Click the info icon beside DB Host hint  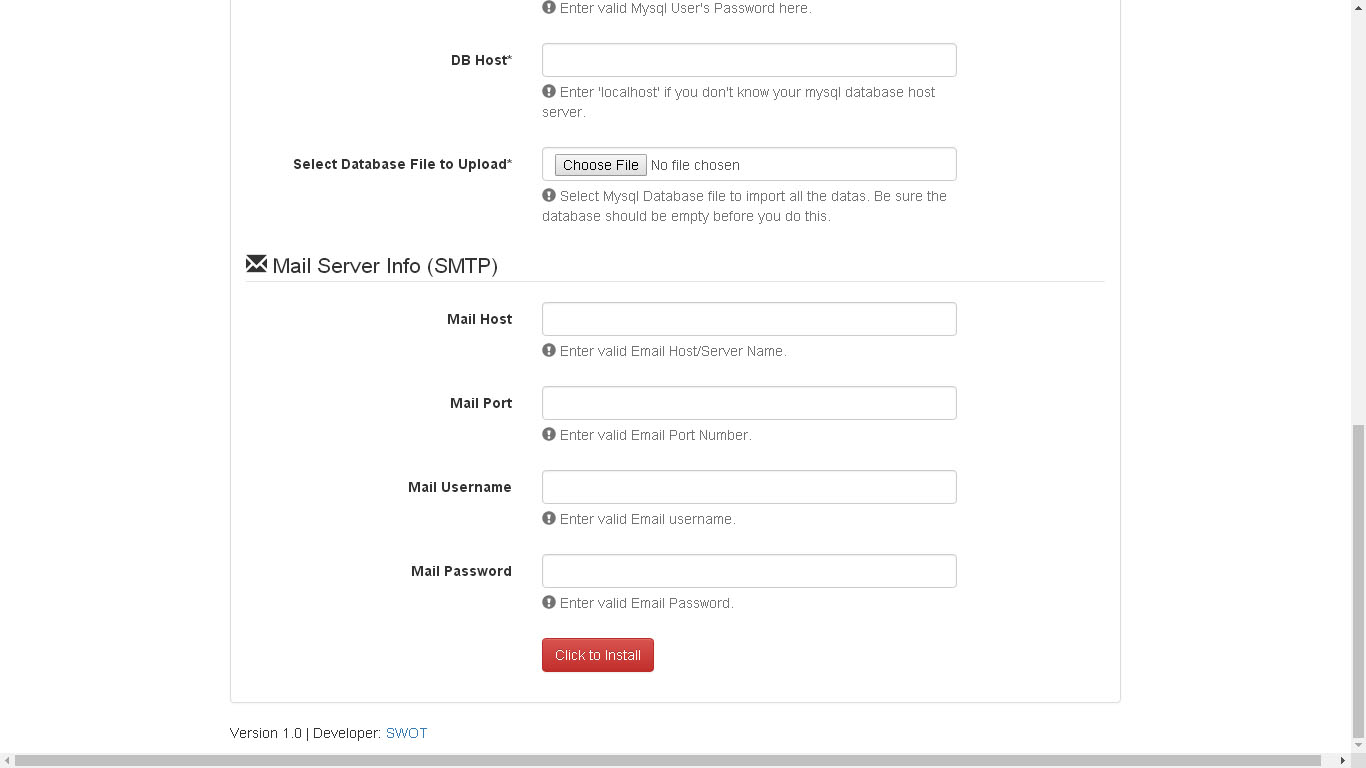[549, 91]
